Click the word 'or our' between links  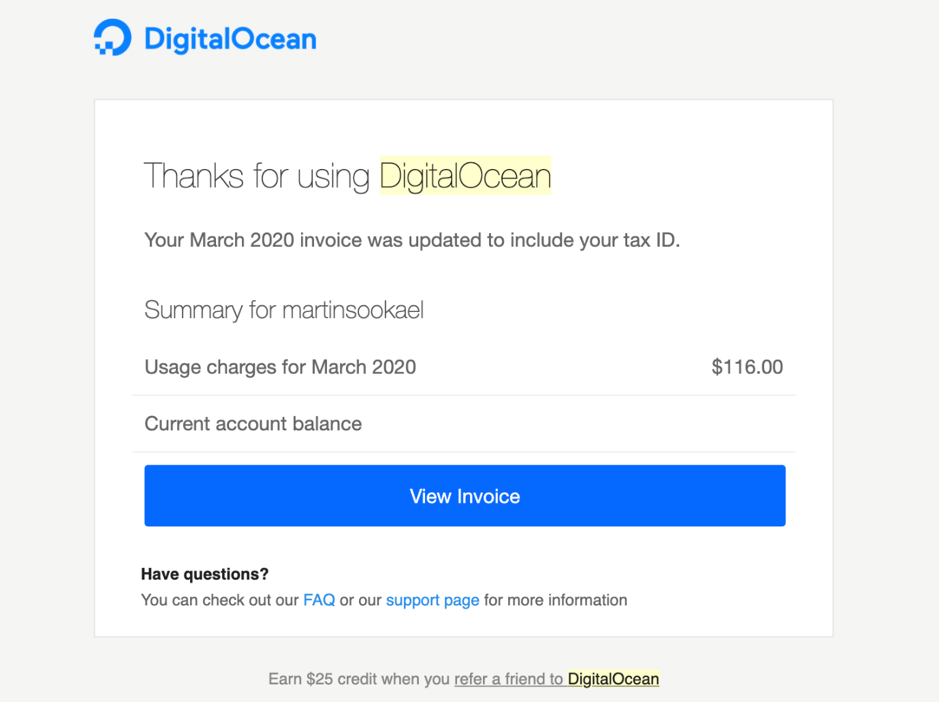coord(361,600)
